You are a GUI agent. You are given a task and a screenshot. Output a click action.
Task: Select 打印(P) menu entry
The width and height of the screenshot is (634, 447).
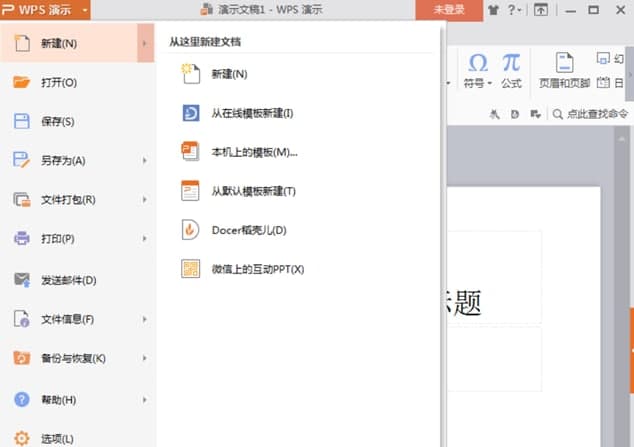click(58, 239)
